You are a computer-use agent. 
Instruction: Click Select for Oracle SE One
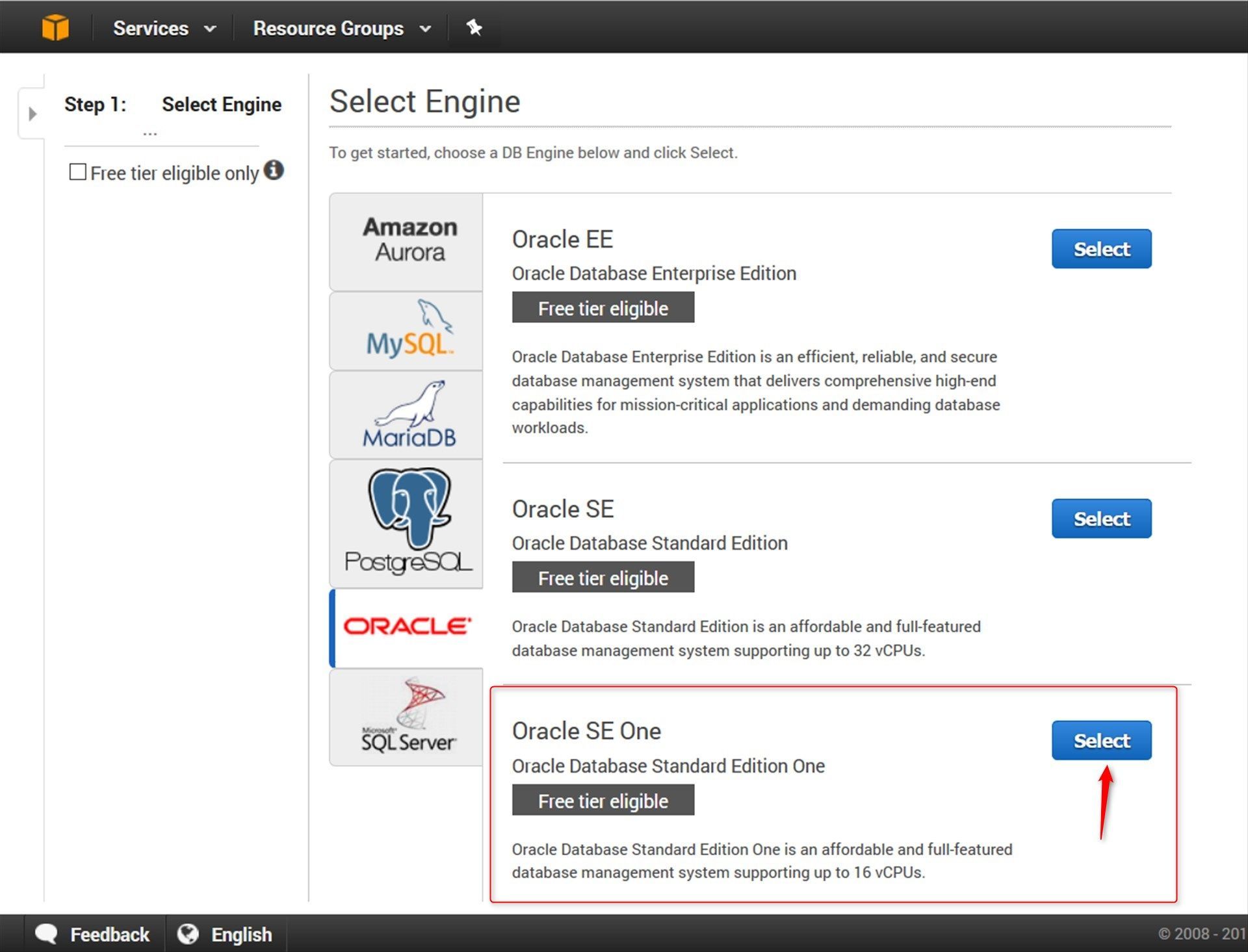pos(1101,740)
